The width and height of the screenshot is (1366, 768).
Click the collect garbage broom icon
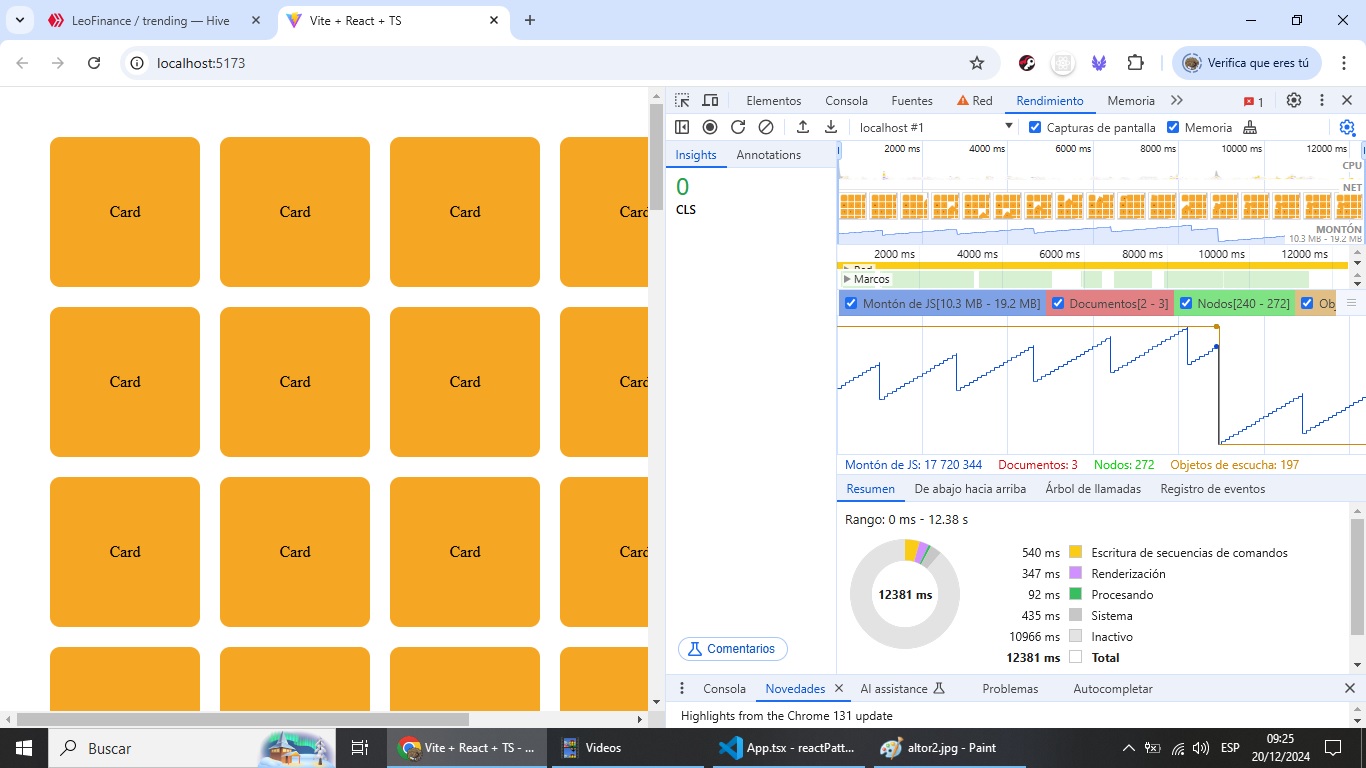coord(1250,127)
